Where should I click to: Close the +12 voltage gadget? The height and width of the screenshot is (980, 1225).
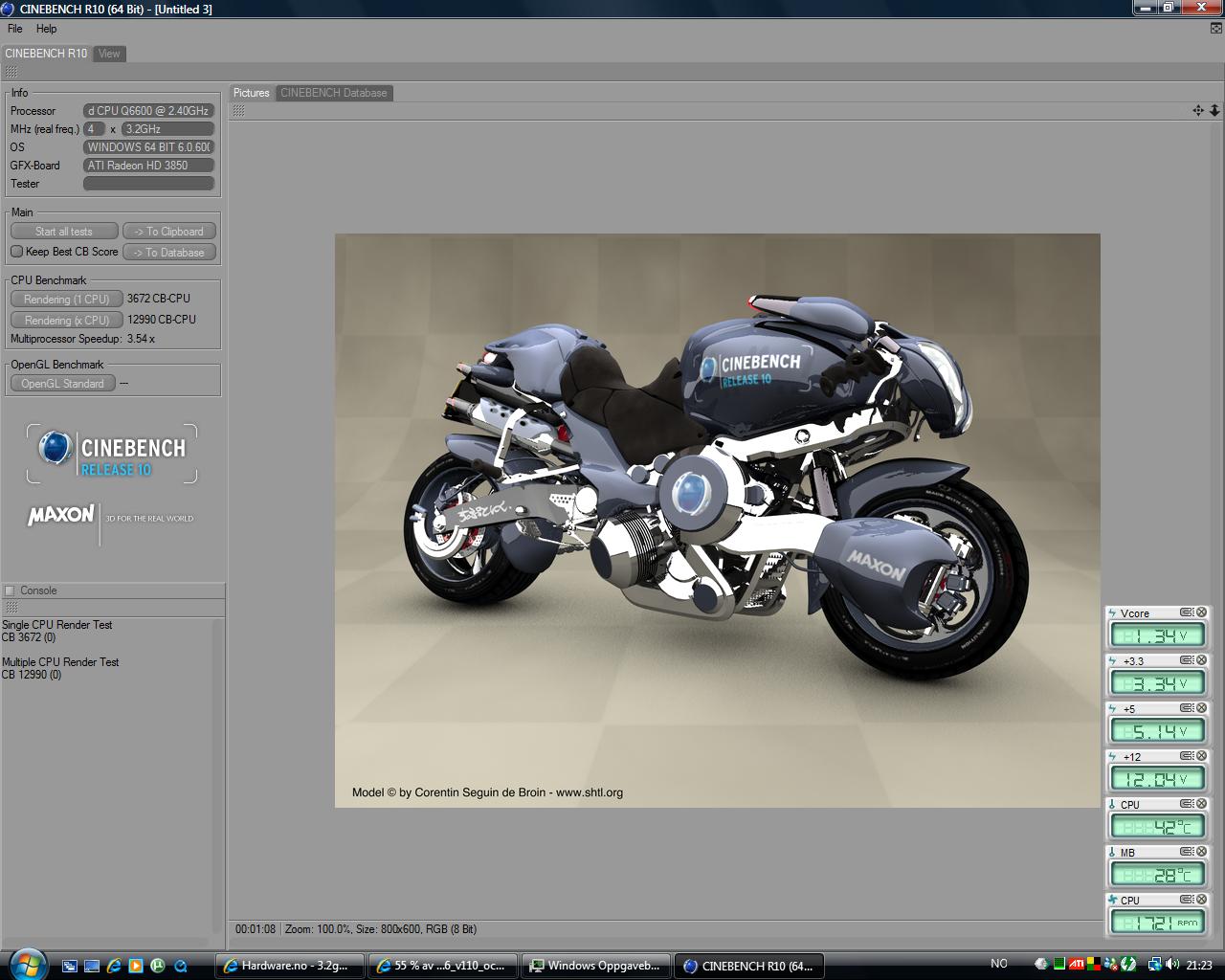point(1201,756)
